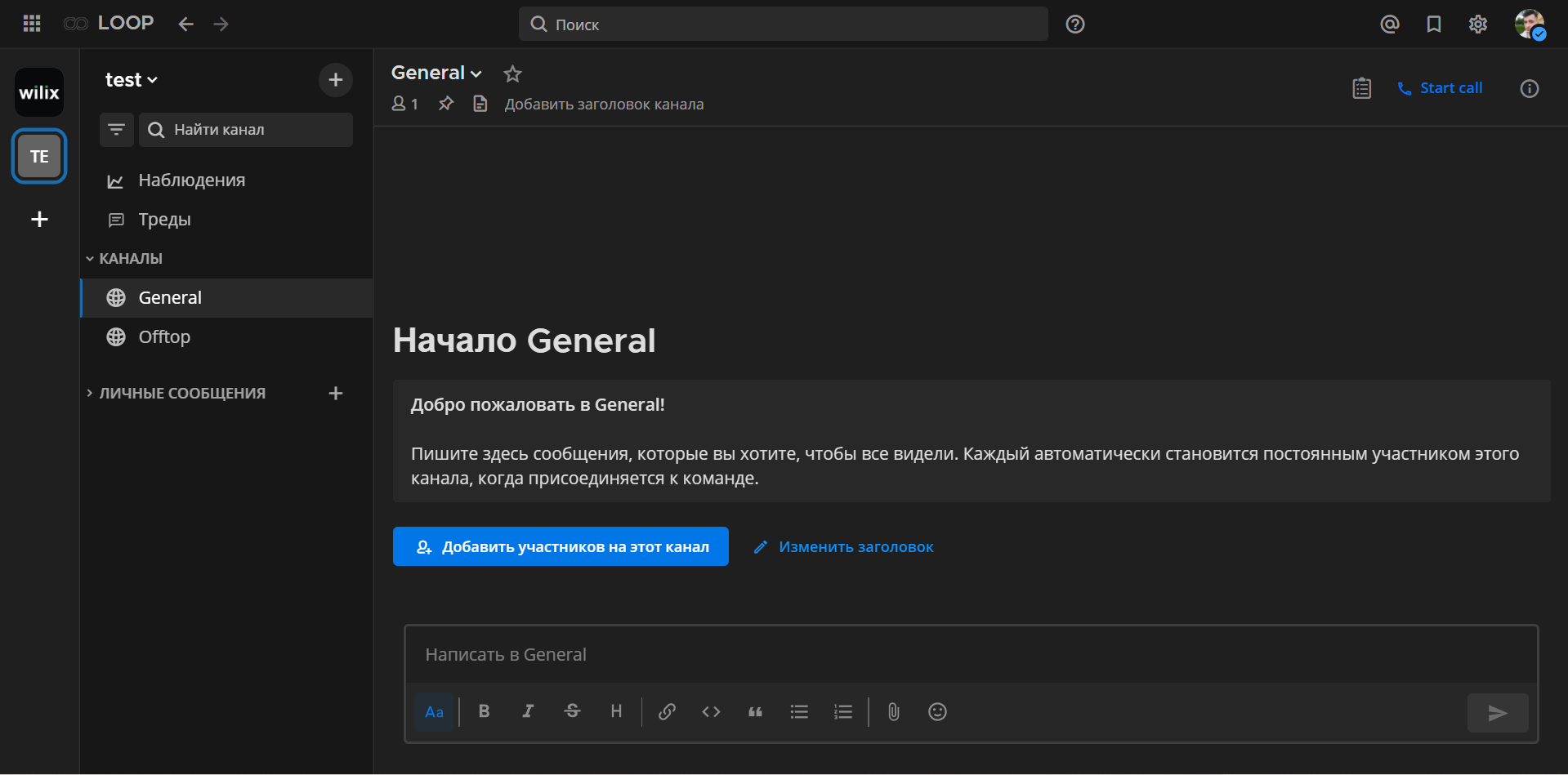Expand the ЛИЧНЫЕ СООБЩЕНИЯ section
The width and height of the screenshot is (1568, 775).
[181, 393]
